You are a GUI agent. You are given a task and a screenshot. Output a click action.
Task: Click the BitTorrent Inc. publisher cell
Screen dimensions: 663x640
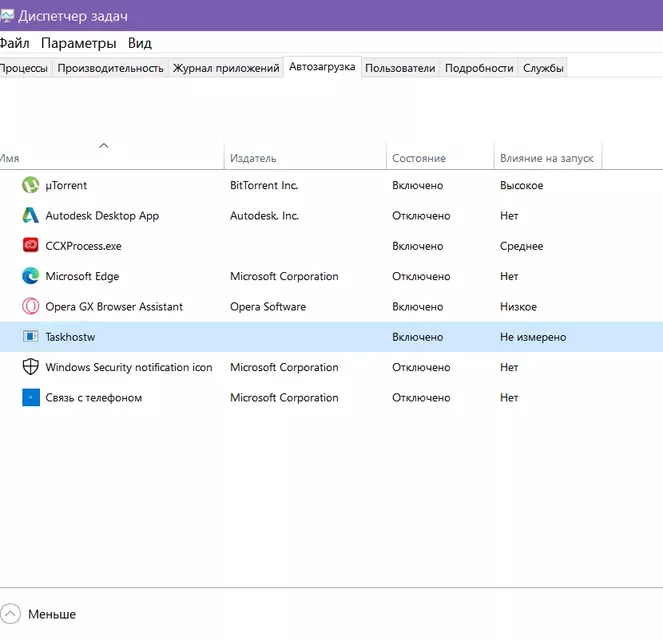tap(264, 185)
